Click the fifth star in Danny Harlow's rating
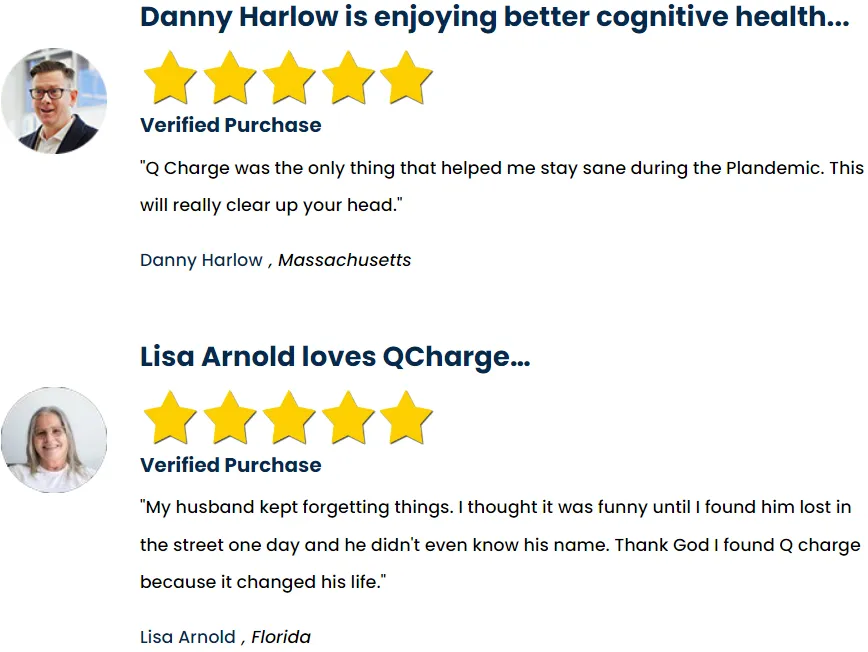The height and width of the screenshot is (652, 868). [x=406, y=78]
